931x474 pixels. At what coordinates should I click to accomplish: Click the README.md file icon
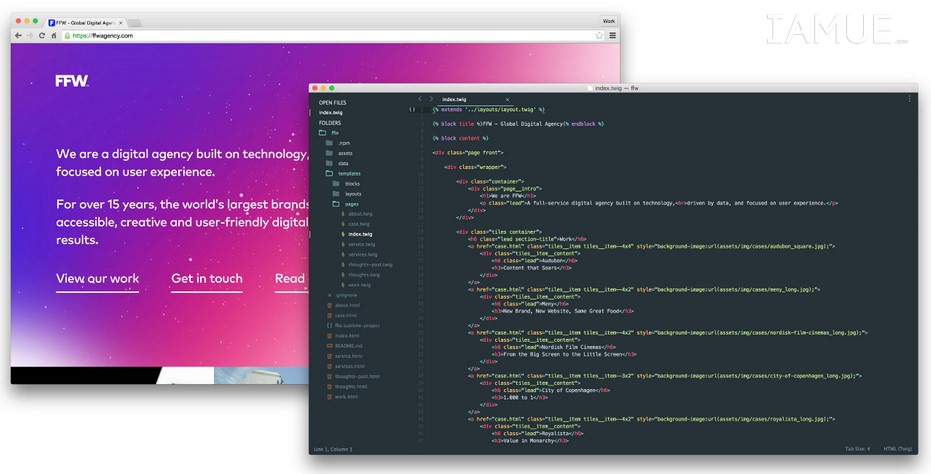click(x=330, y=346)
